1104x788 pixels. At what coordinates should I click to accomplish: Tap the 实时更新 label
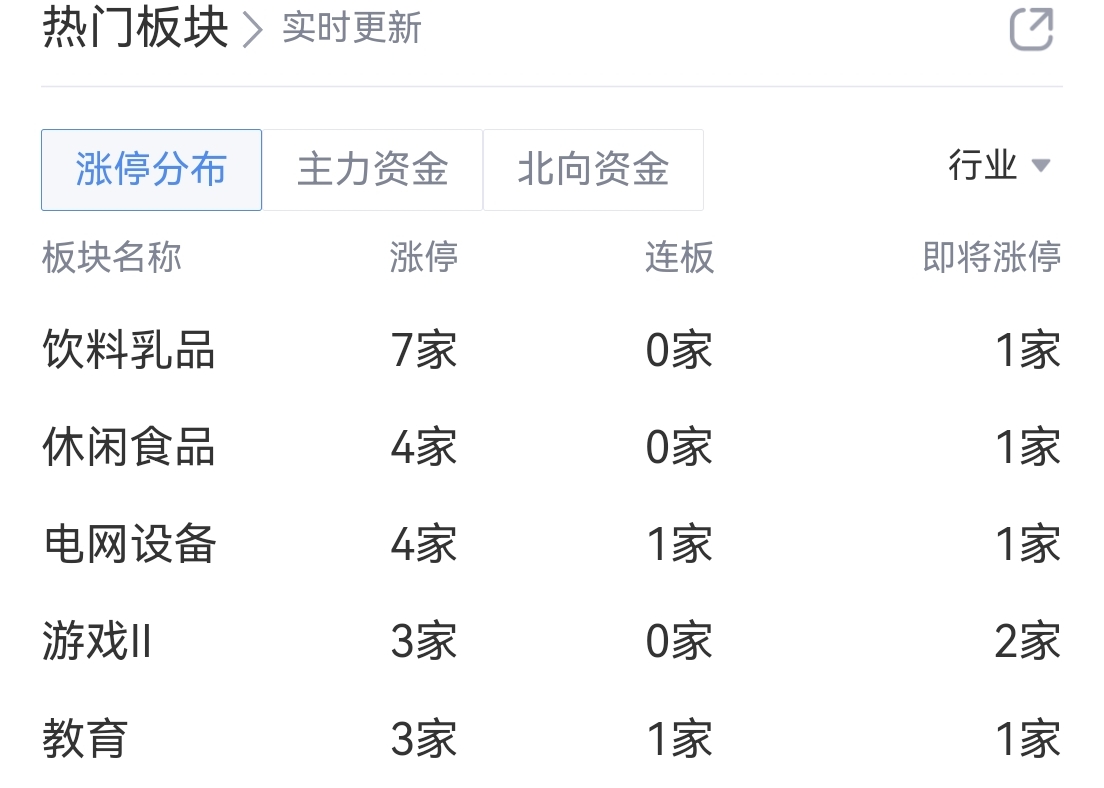pos(351,29)
